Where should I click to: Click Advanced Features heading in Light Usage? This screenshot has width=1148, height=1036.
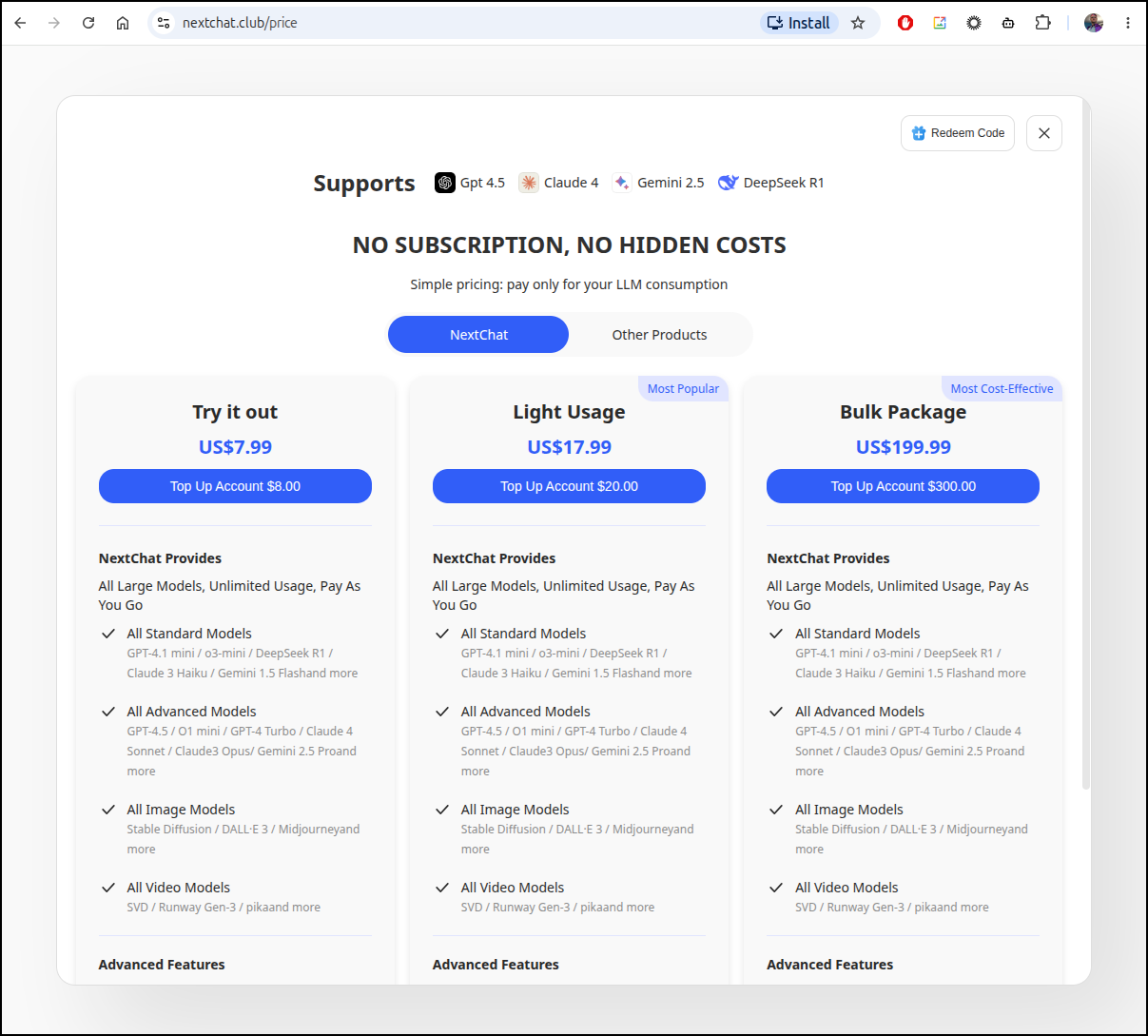496,965
